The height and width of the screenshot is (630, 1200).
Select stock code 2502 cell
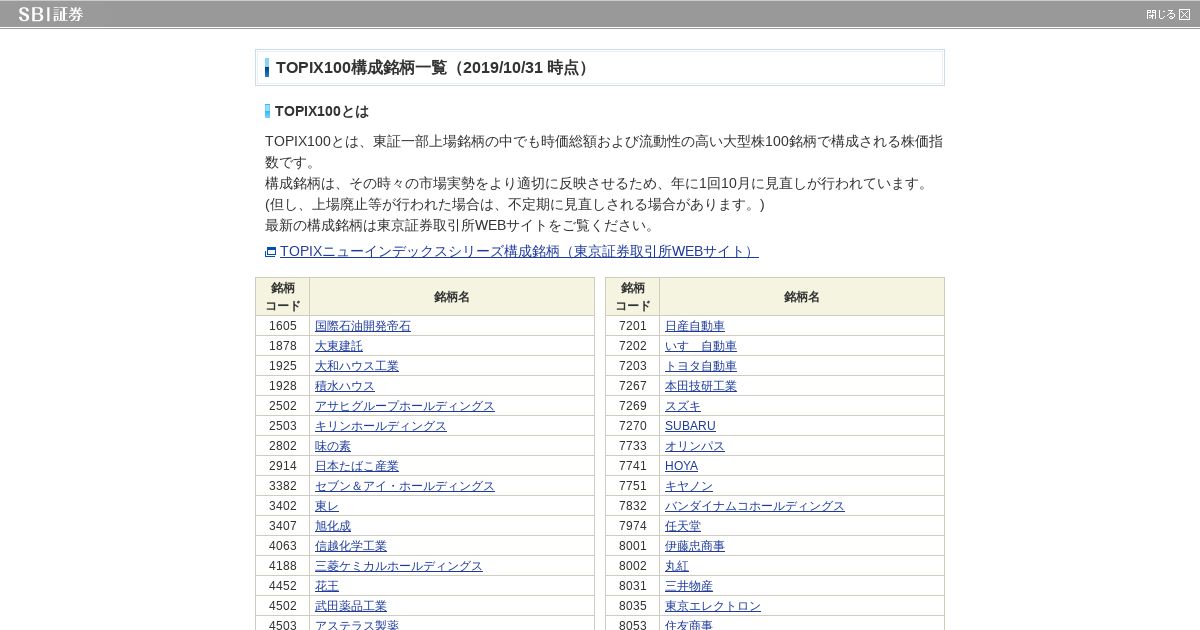(283, 406)
